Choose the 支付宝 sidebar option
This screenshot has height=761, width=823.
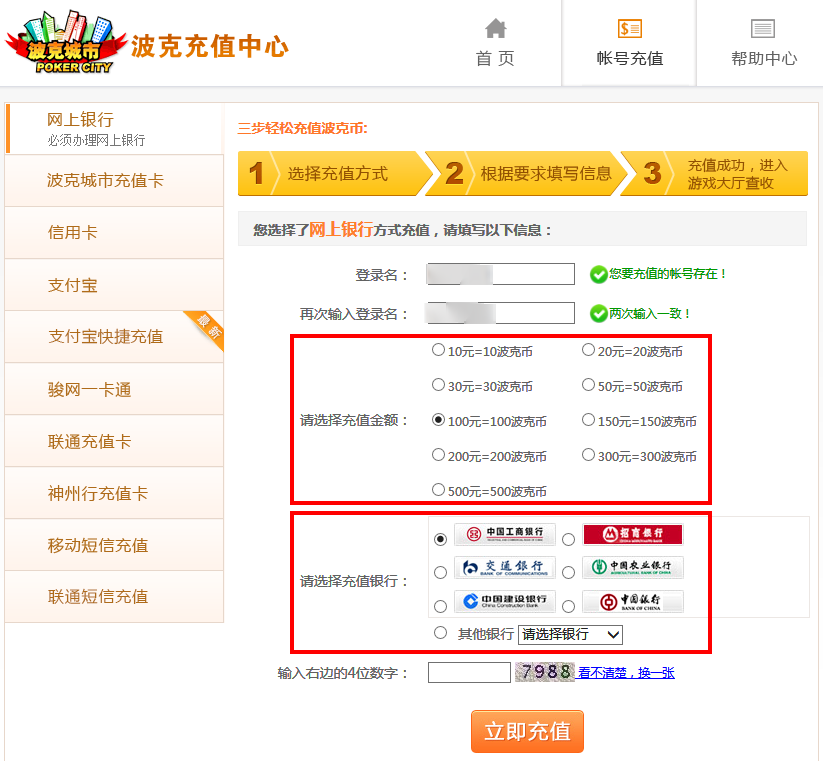[114, 285]
